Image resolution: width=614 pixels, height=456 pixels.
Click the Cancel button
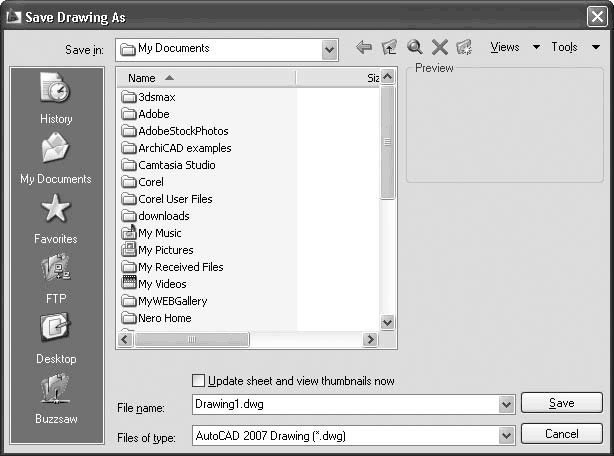coord(561,434)
